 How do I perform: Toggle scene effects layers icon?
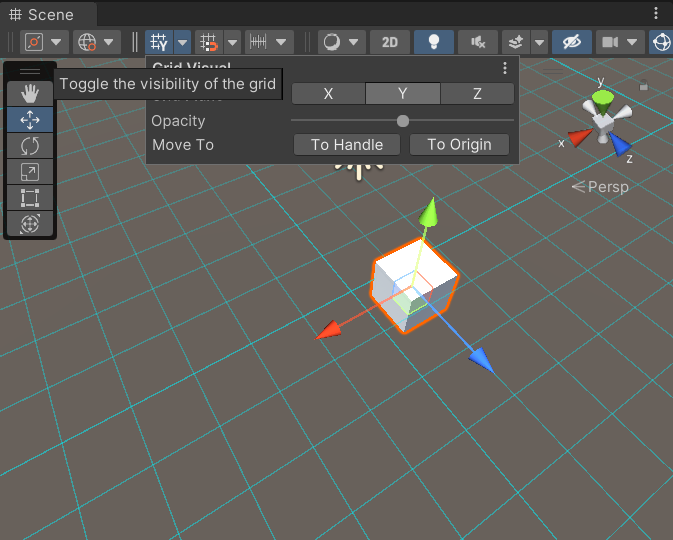516,42
